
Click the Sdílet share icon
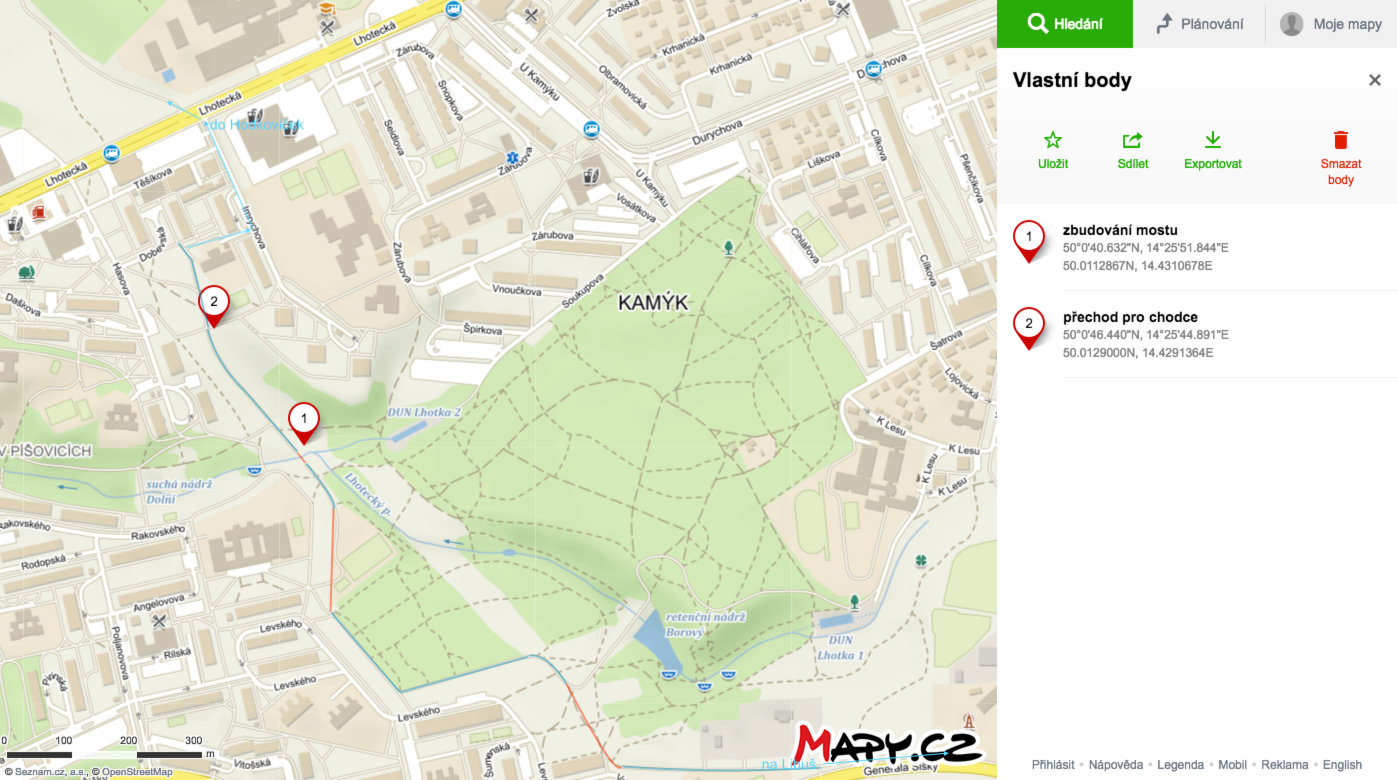pos(1133,140)
